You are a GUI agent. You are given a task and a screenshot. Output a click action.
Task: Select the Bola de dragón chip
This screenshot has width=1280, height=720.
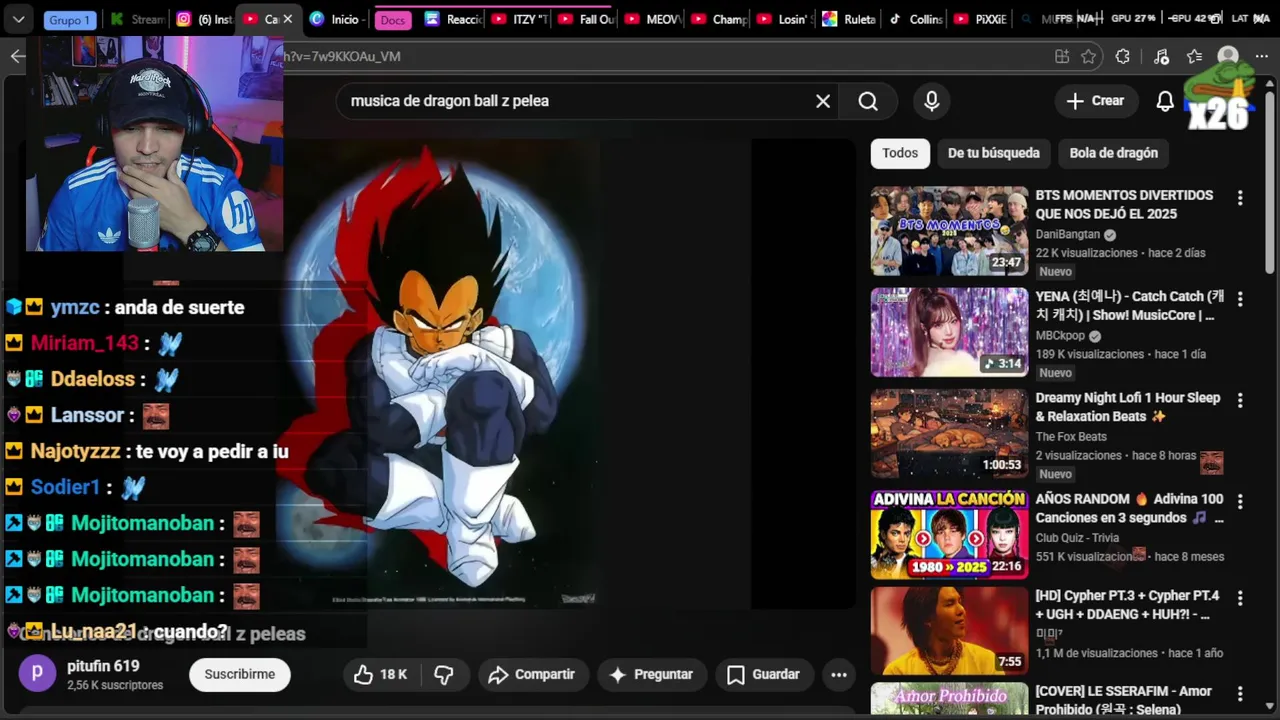point(1114,153)
